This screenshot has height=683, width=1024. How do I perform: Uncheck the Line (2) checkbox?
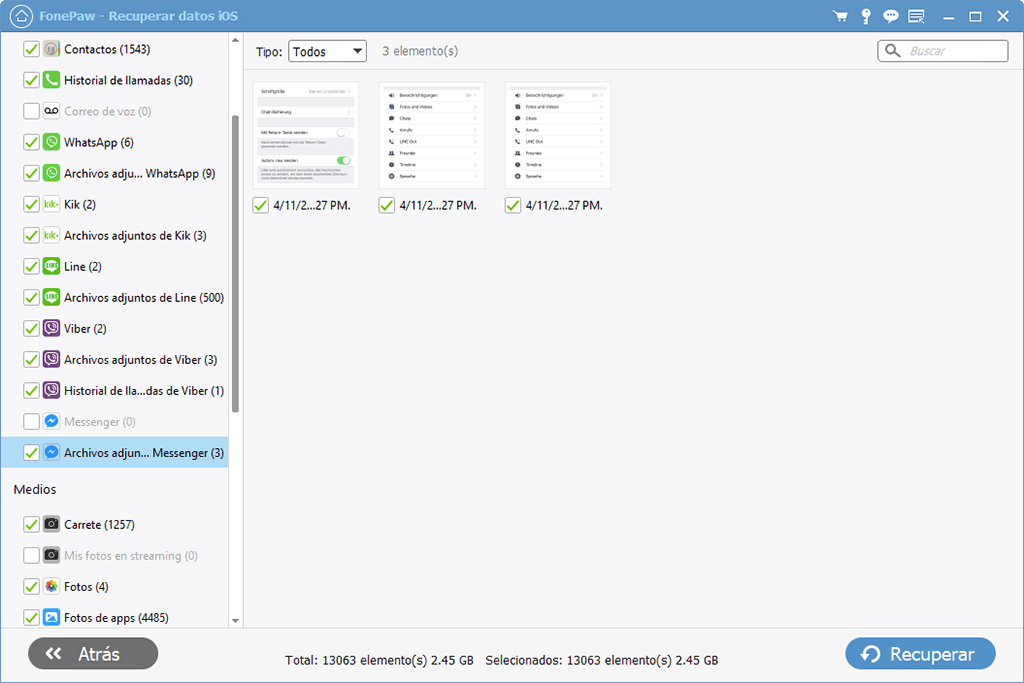(x=31, y=266)
